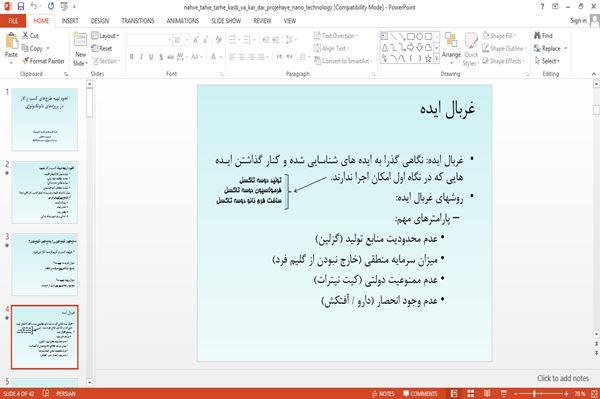Viewport: 600px width, 399px height.
Task: Switch to Slide Sorter view
Action: pos(471,393)
